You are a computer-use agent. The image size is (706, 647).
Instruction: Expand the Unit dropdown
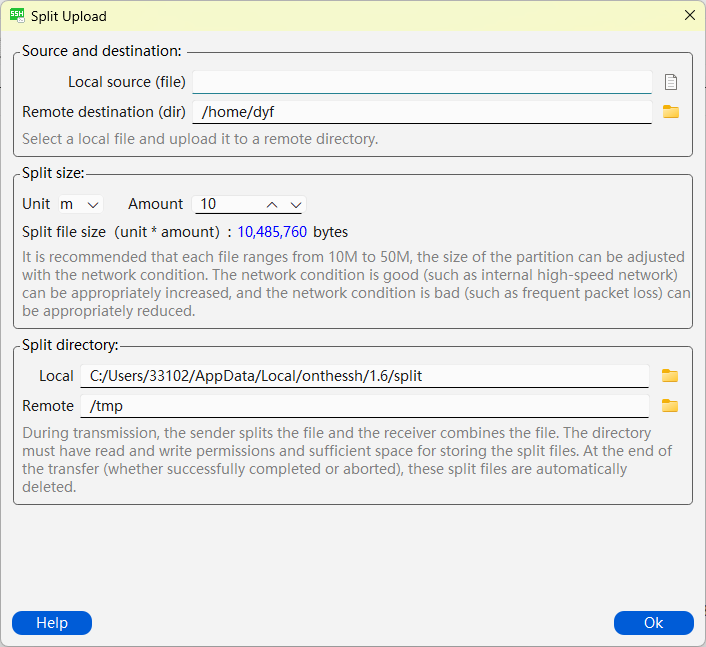(81, 204)
